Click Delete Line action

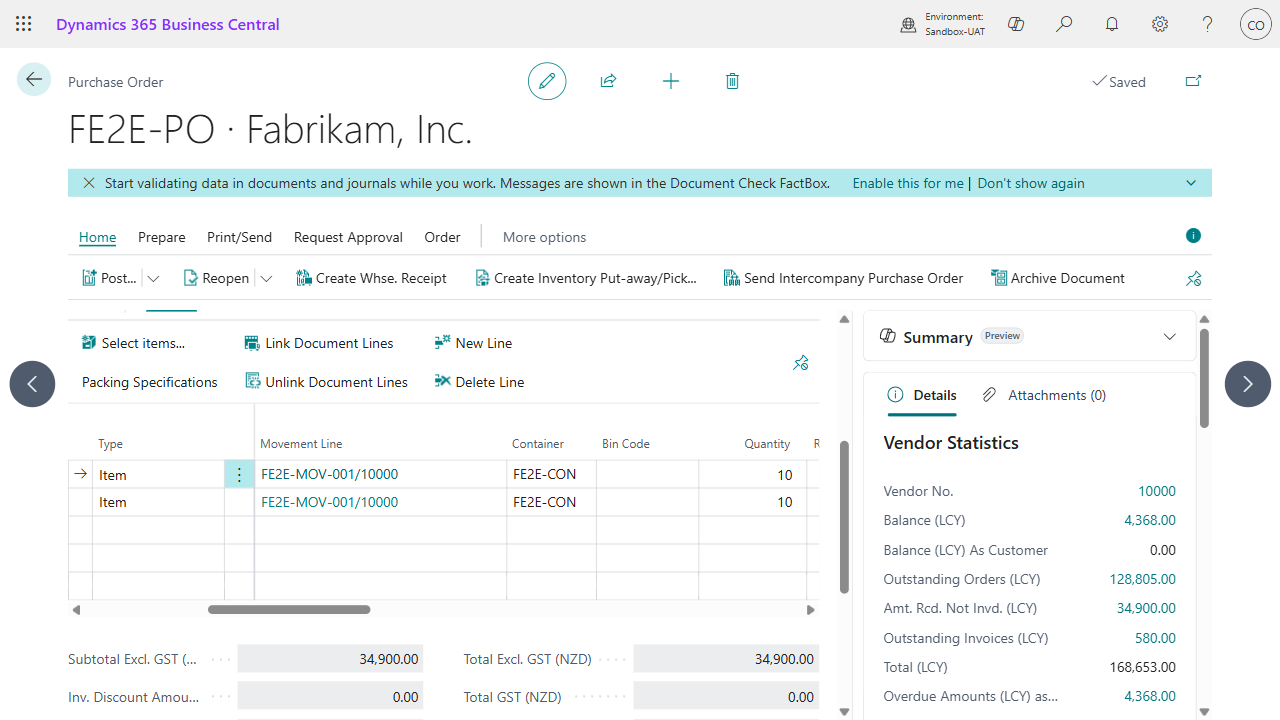[x=479, y=382]
